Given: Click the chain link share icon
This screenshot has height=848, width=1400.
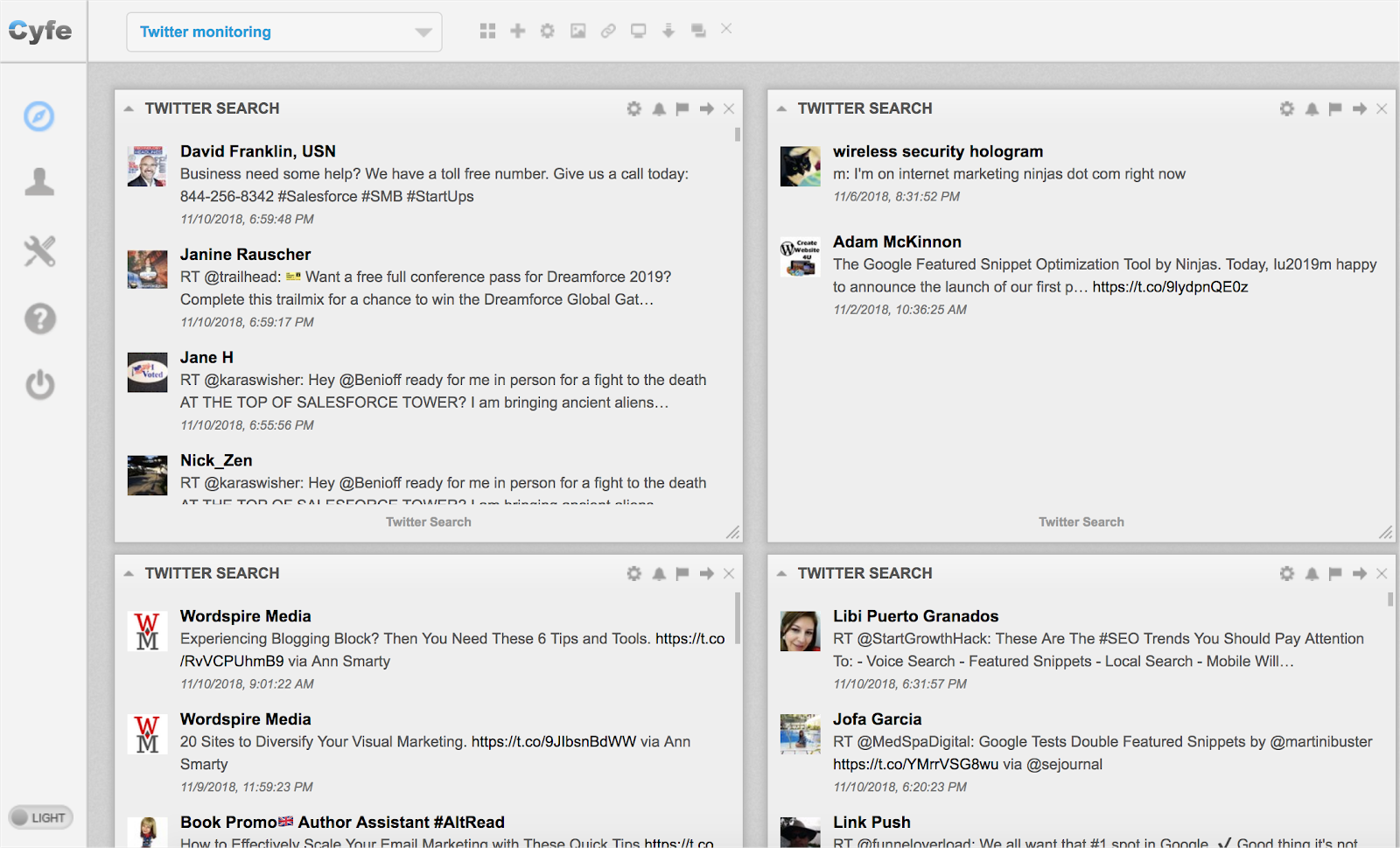Looking at the screenshot, I should pos(608,31).
